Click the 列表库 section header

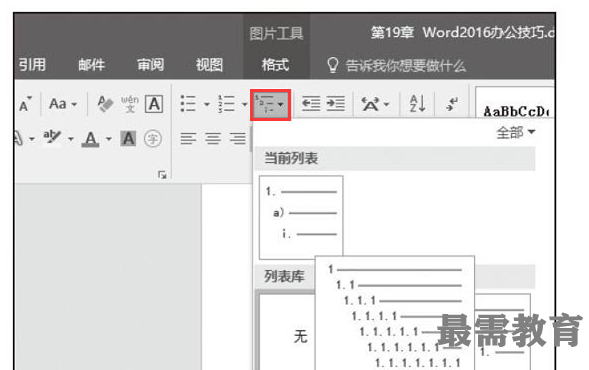(x=284, y=276)
